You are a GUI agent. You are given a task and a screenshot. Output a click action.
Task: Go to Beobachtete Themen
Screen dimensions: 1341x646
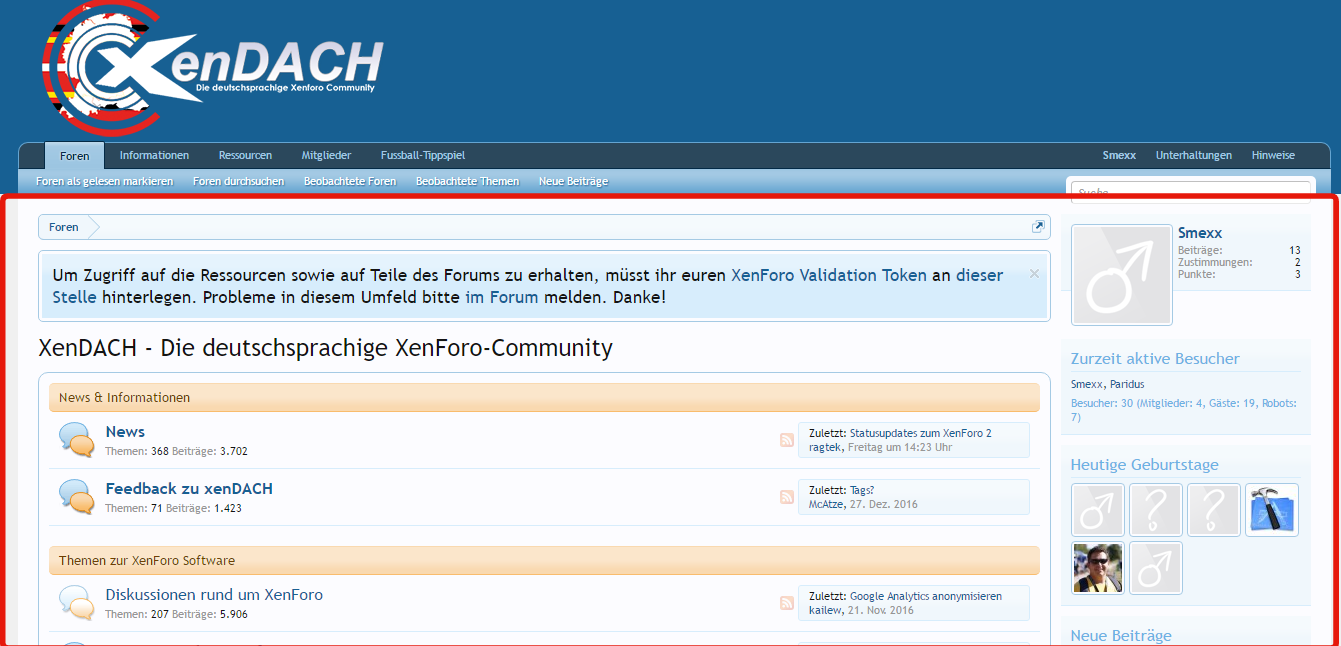(467, 181)
